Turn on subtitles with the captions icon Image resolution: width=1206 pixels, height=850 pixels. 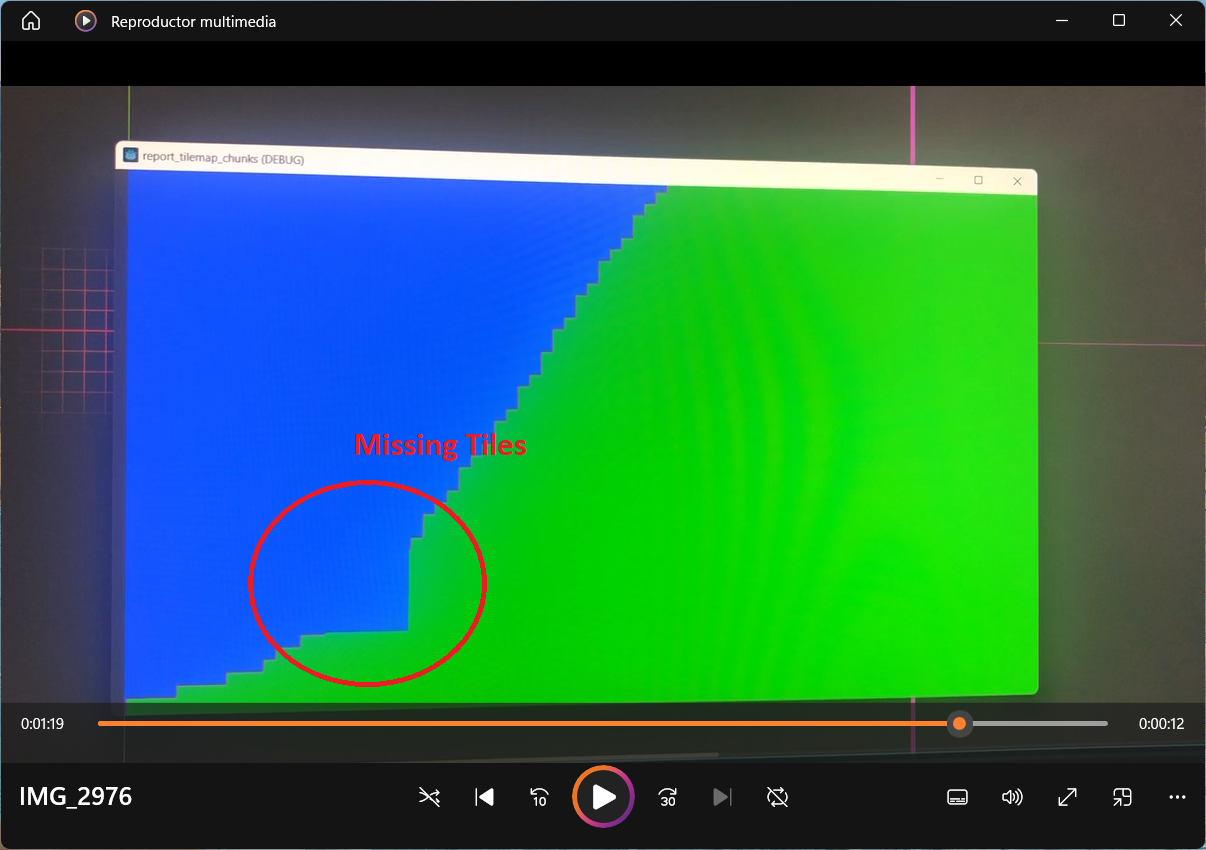[x=957, y=797]
